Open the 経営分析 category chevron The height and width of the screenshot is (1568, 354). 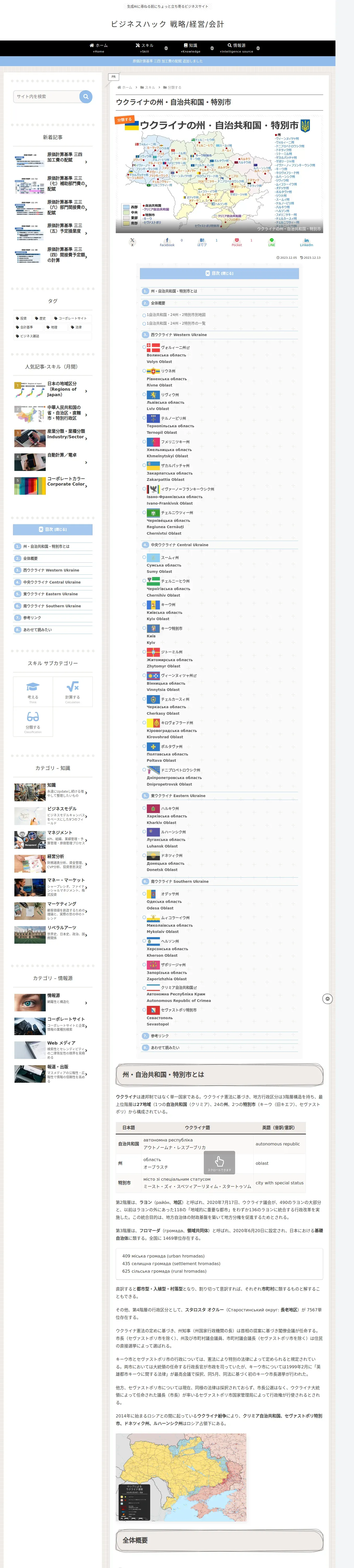[86, 864]
